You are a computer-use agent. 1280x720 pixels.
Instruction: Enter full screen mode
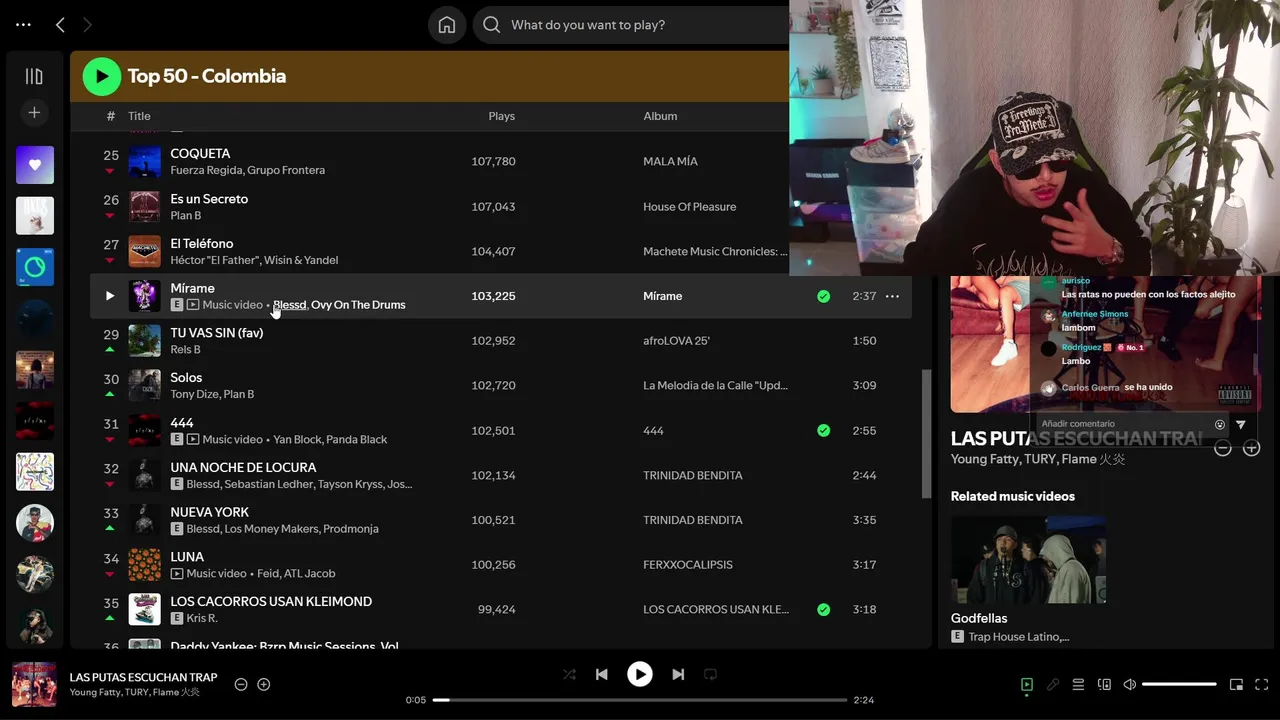coord(1262,685)
